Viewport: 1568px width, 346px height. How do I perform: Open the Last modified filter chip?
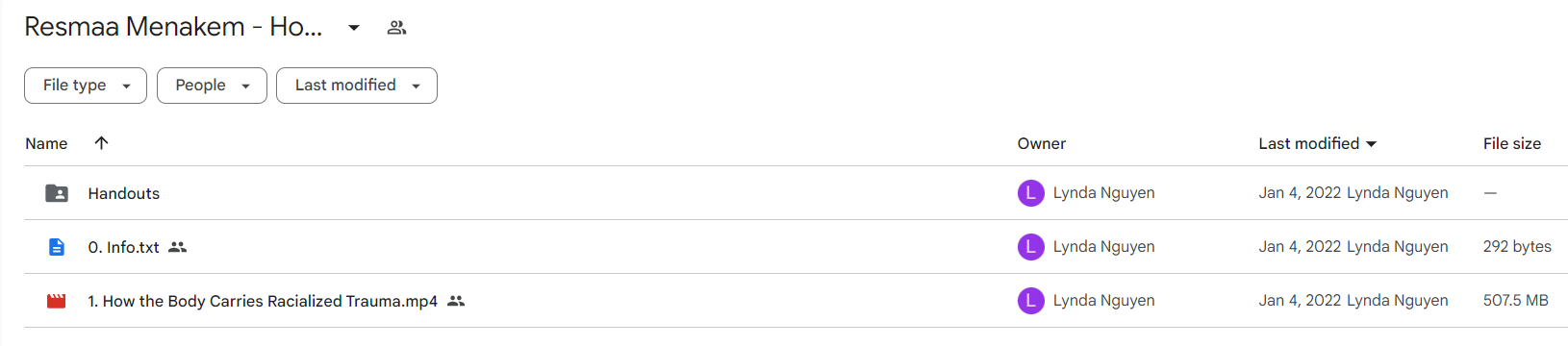357,86
